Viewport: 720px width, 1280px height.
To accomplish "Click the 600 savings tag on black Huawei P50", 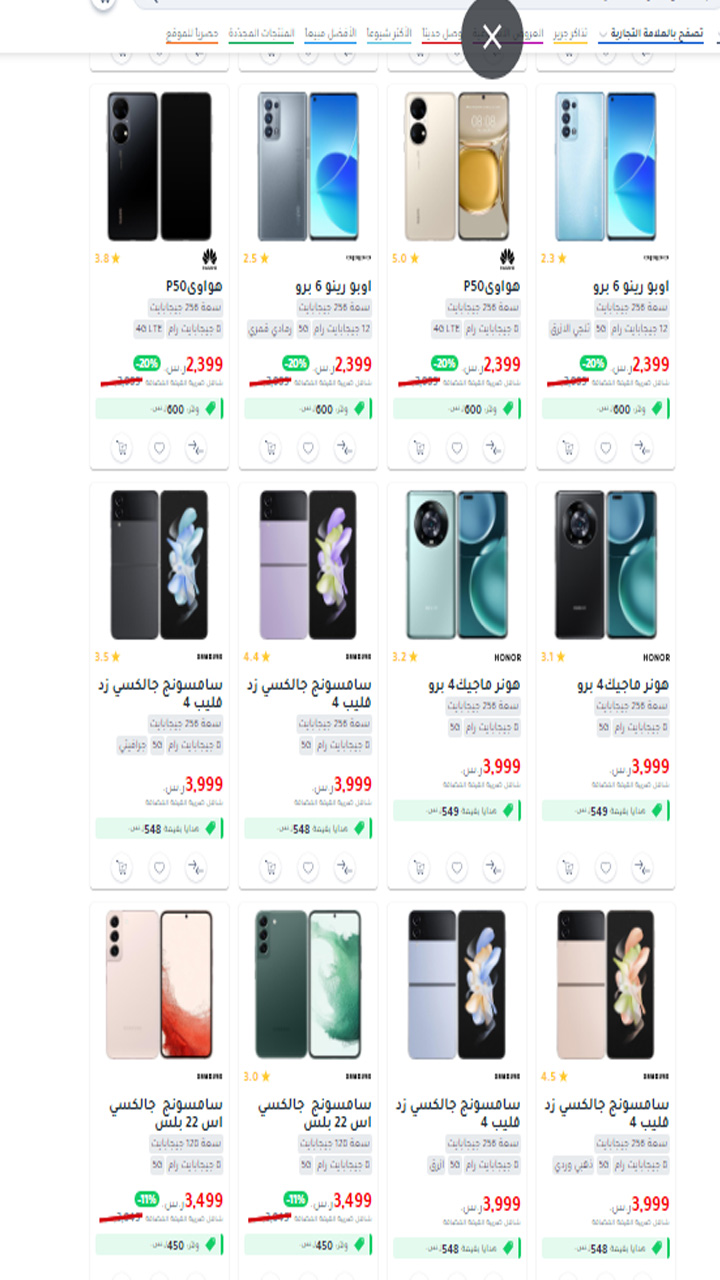I will click(x=159, y=409).
